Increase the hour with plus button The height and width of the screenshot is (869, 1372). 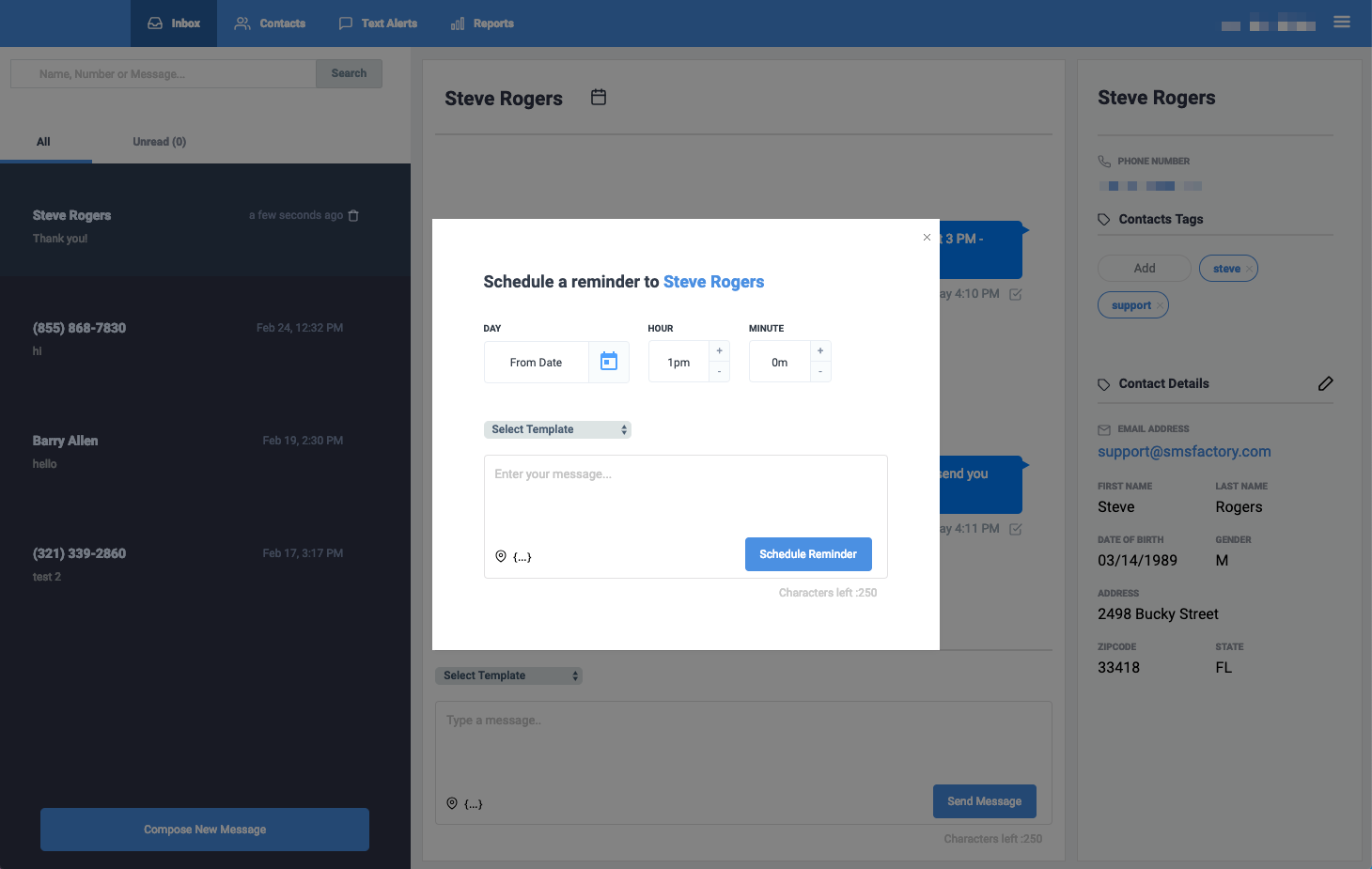tap(720, 351)
